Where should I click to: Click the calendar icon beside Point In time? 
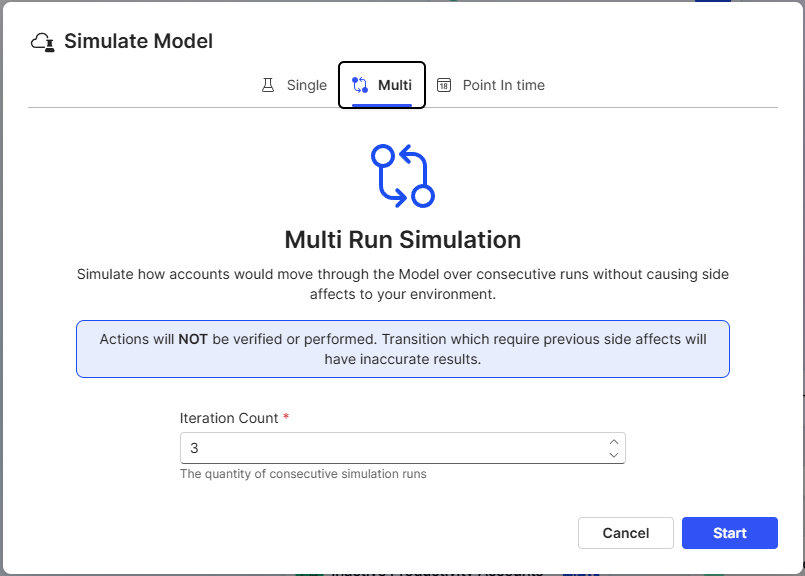(444, 86)
